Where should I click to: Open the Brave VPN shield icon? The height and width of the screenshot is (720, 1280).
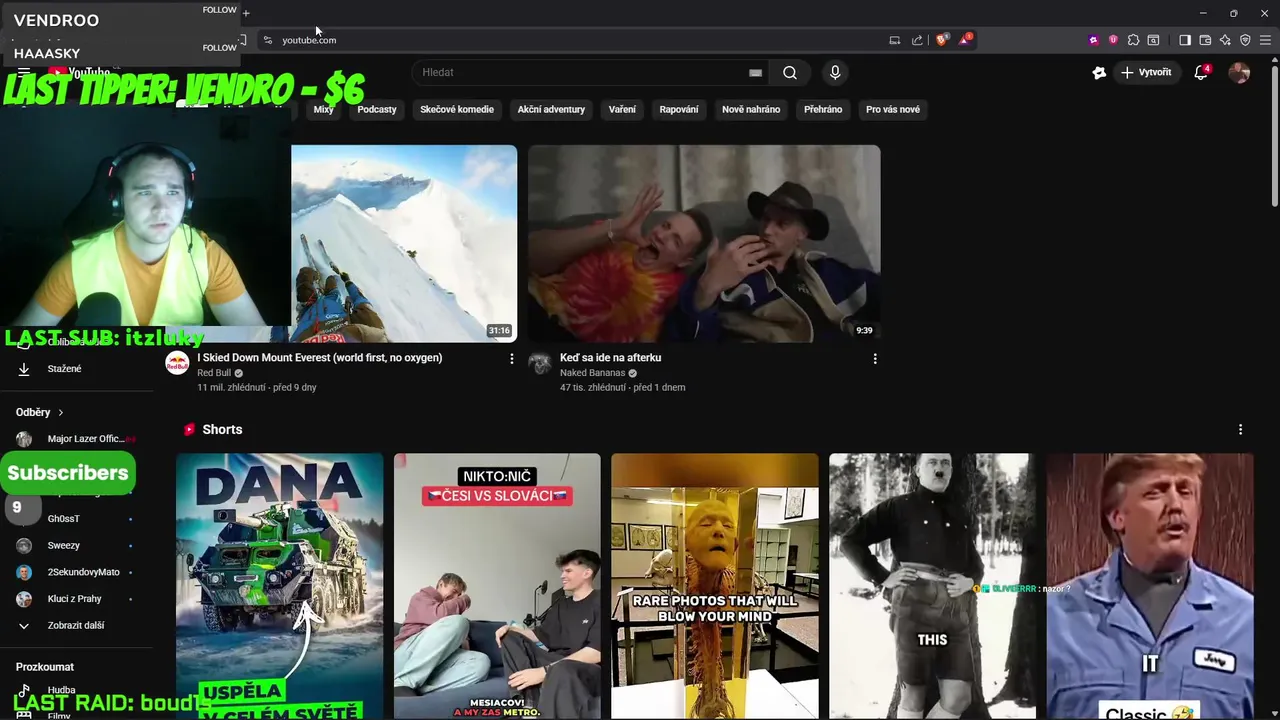pos(1245,40)
